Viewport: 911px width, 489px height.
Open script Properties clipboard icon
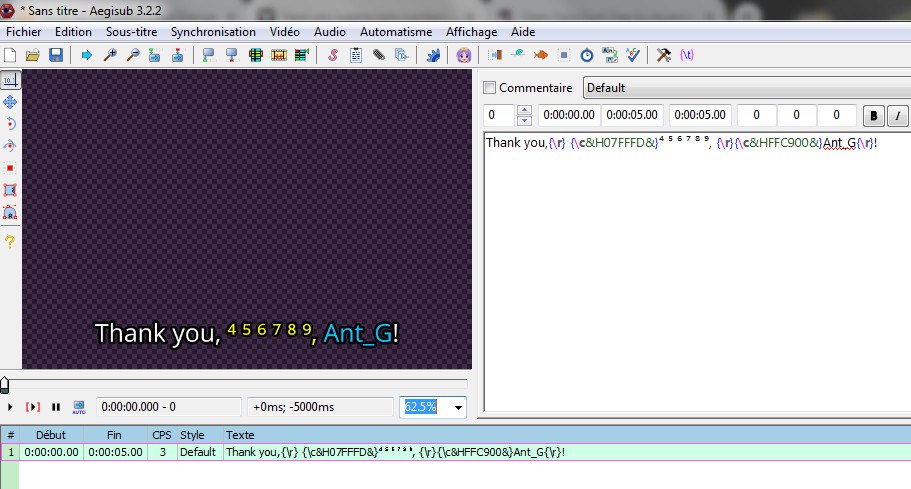[x=356, y=55]
